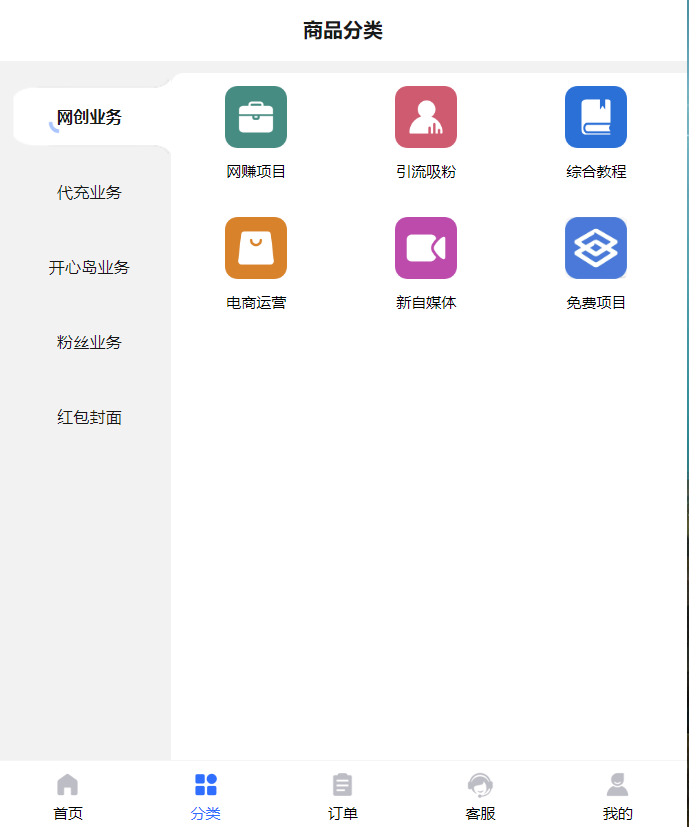Tap the 首页 home icon
689x827 pixels.
[x=68, y=785]
